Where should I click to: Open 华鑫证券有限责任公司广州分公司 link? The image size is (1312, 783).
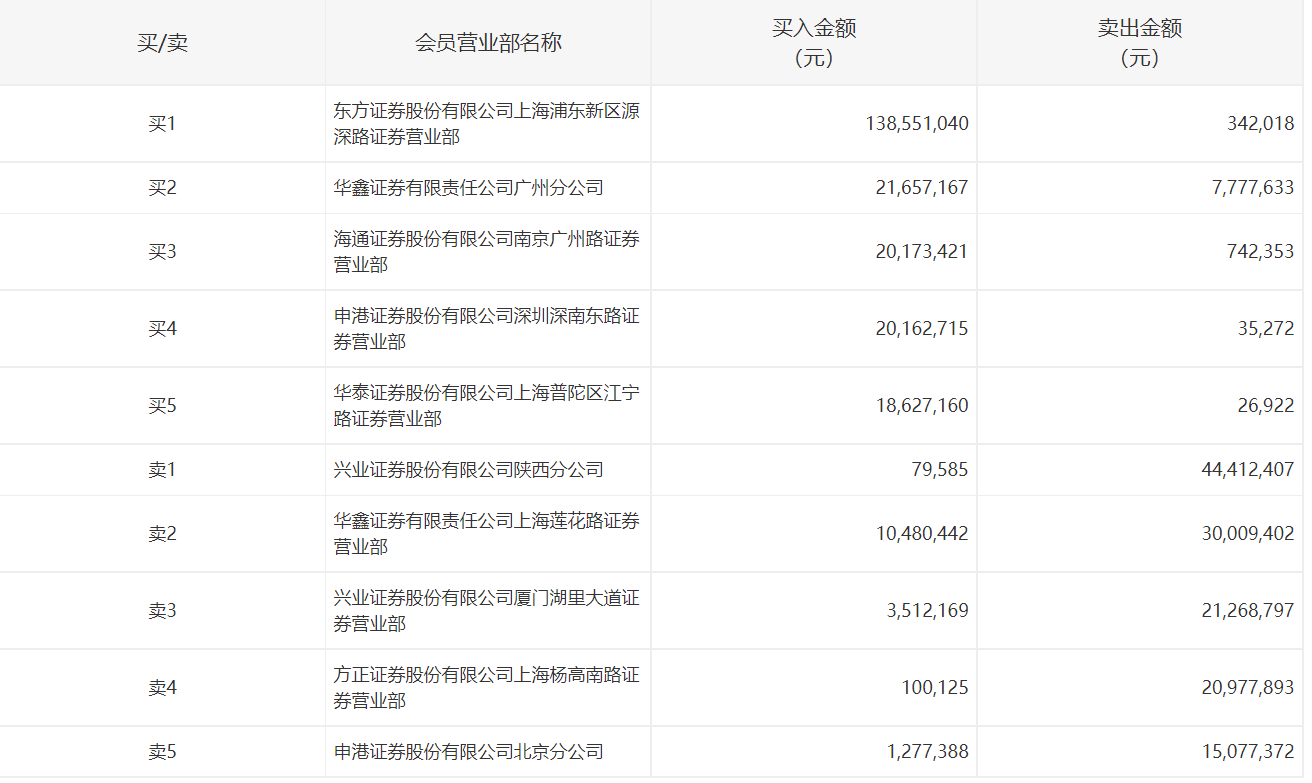pos(468,188)
